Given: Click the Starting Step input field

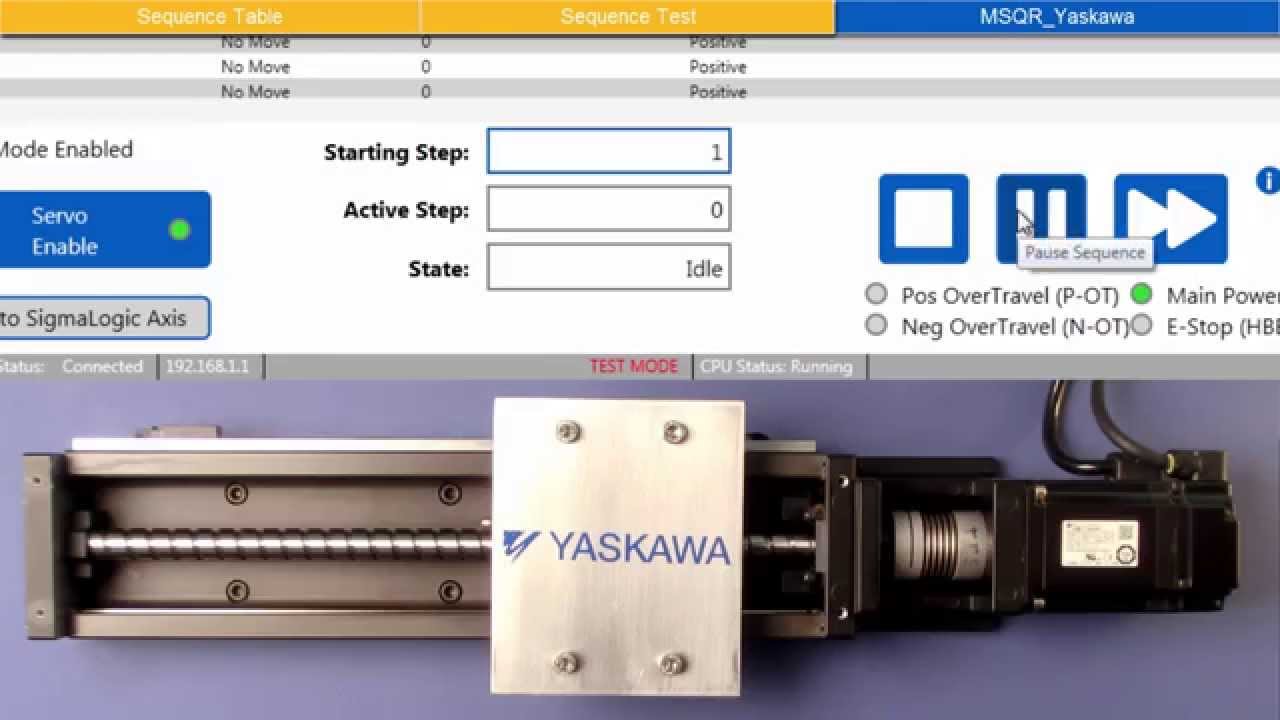Looking at the screenshot, I should point(609,151).
